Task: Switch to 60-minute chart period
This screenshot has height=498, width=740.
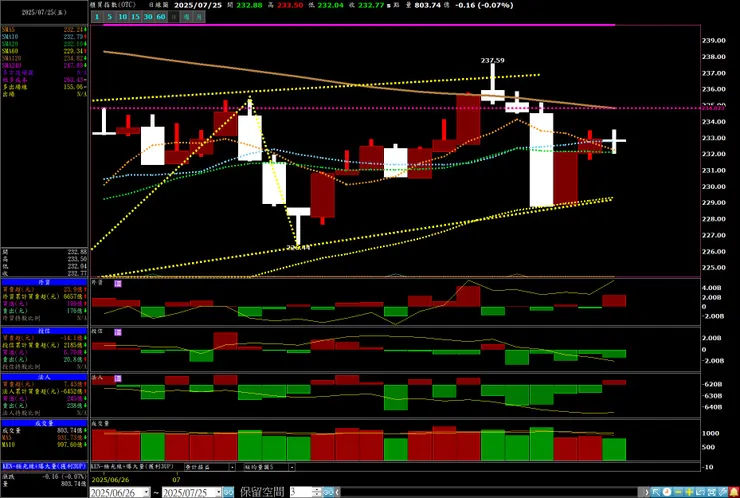Action: tap(161, 17)
